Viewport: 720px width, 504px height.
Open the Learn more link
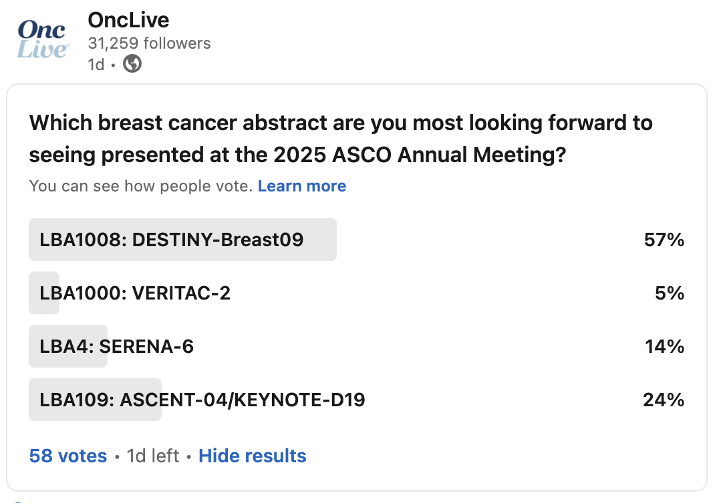coord(302,186)
